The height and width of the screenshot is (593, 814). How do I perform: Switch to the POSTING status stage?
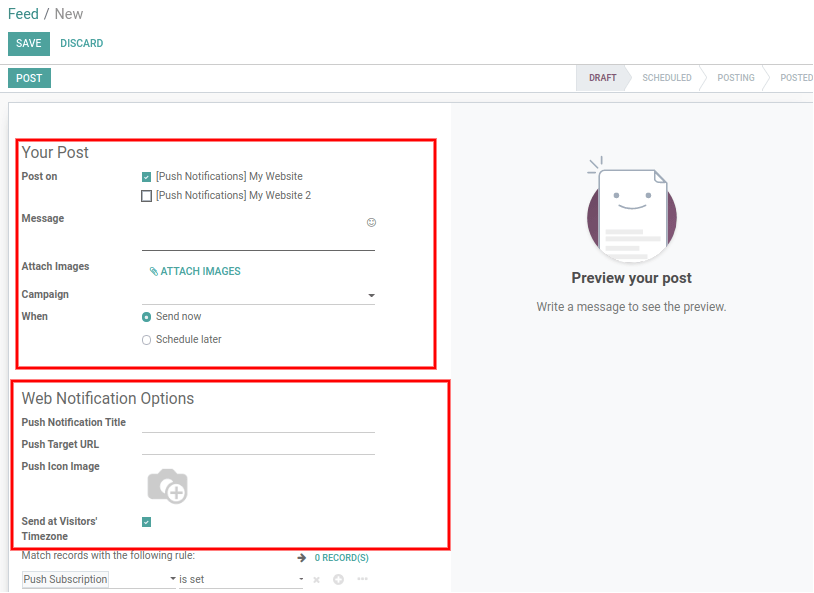(x=736, y=78)
